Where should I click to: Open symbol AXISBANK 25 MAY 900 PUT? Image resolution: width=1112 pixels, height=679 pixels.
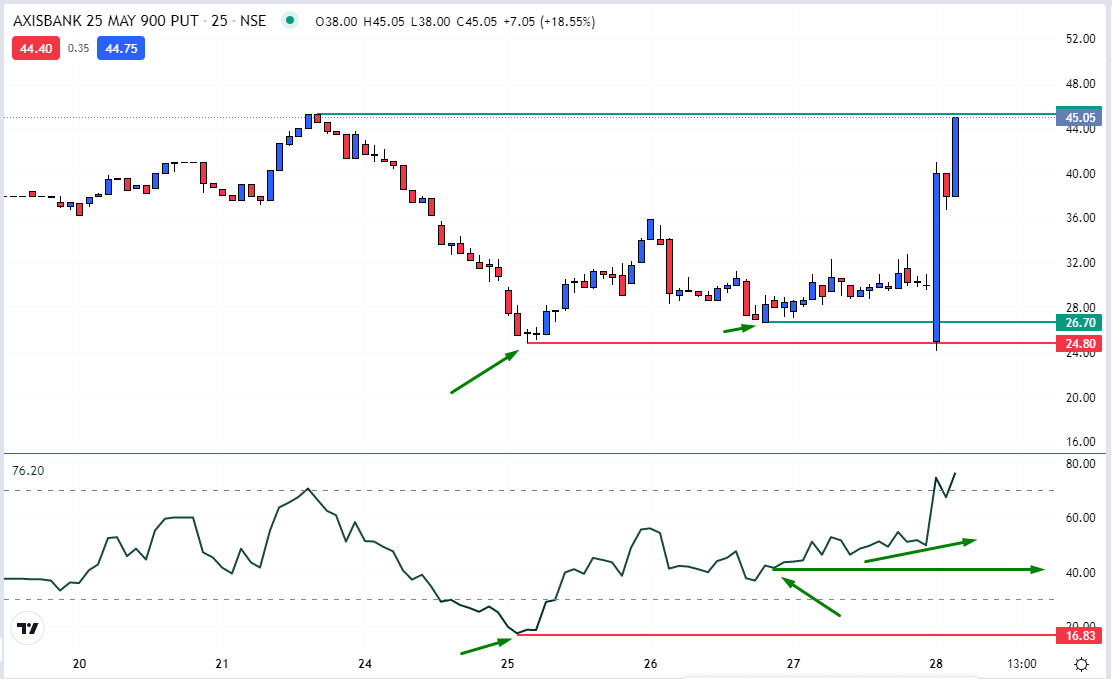106,21
